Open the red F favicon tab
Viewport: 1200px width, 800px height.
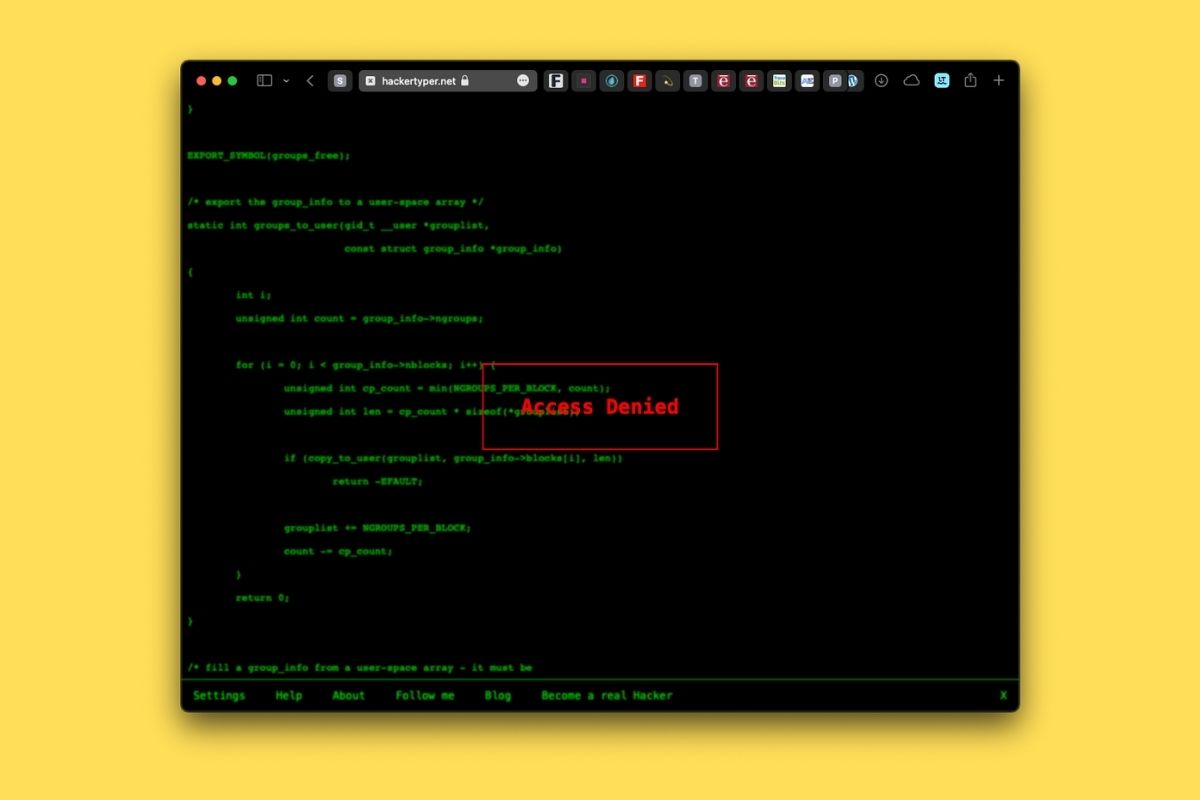coord(640,81)
